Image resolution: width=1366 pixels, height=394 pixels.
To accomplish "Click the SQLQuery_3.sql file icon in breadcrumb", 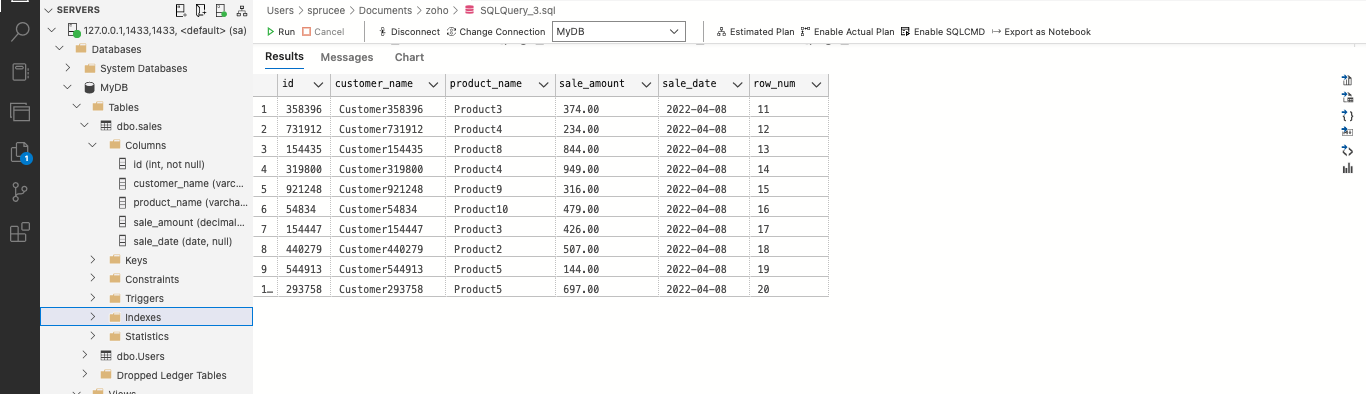I will coord(469,10).
